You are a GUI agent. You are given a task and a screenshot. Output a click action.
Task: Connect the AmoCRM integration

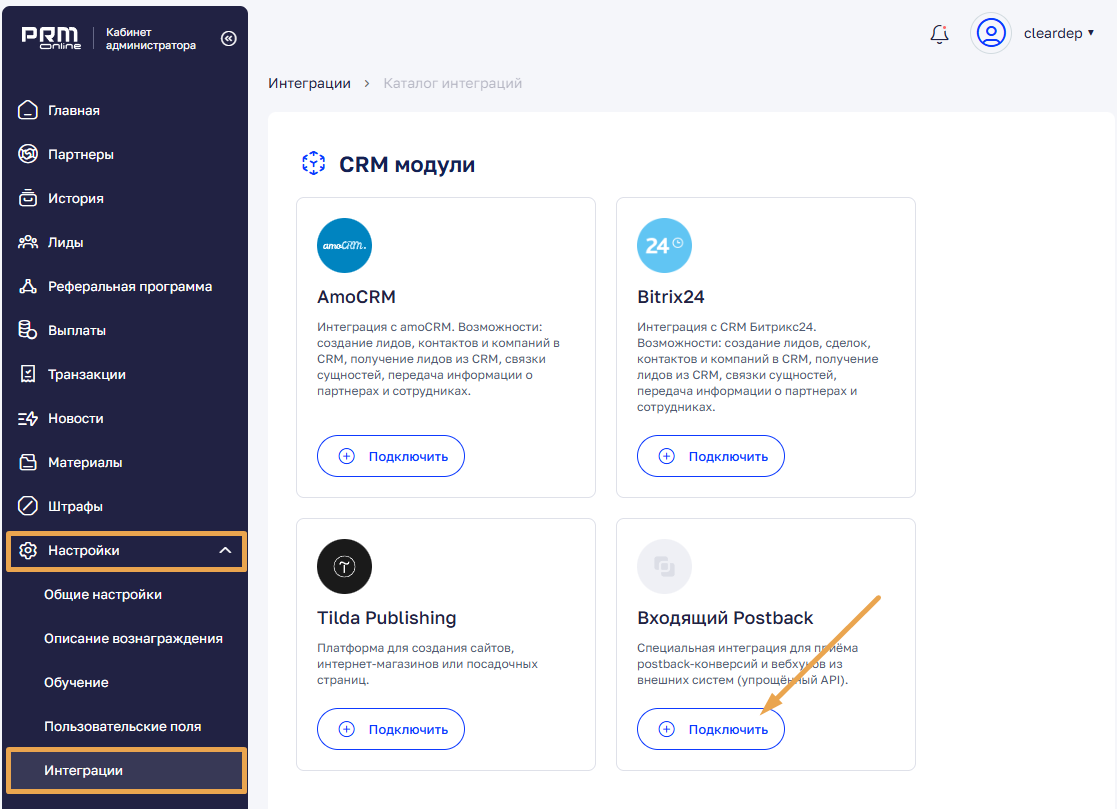tap(391, 457)
